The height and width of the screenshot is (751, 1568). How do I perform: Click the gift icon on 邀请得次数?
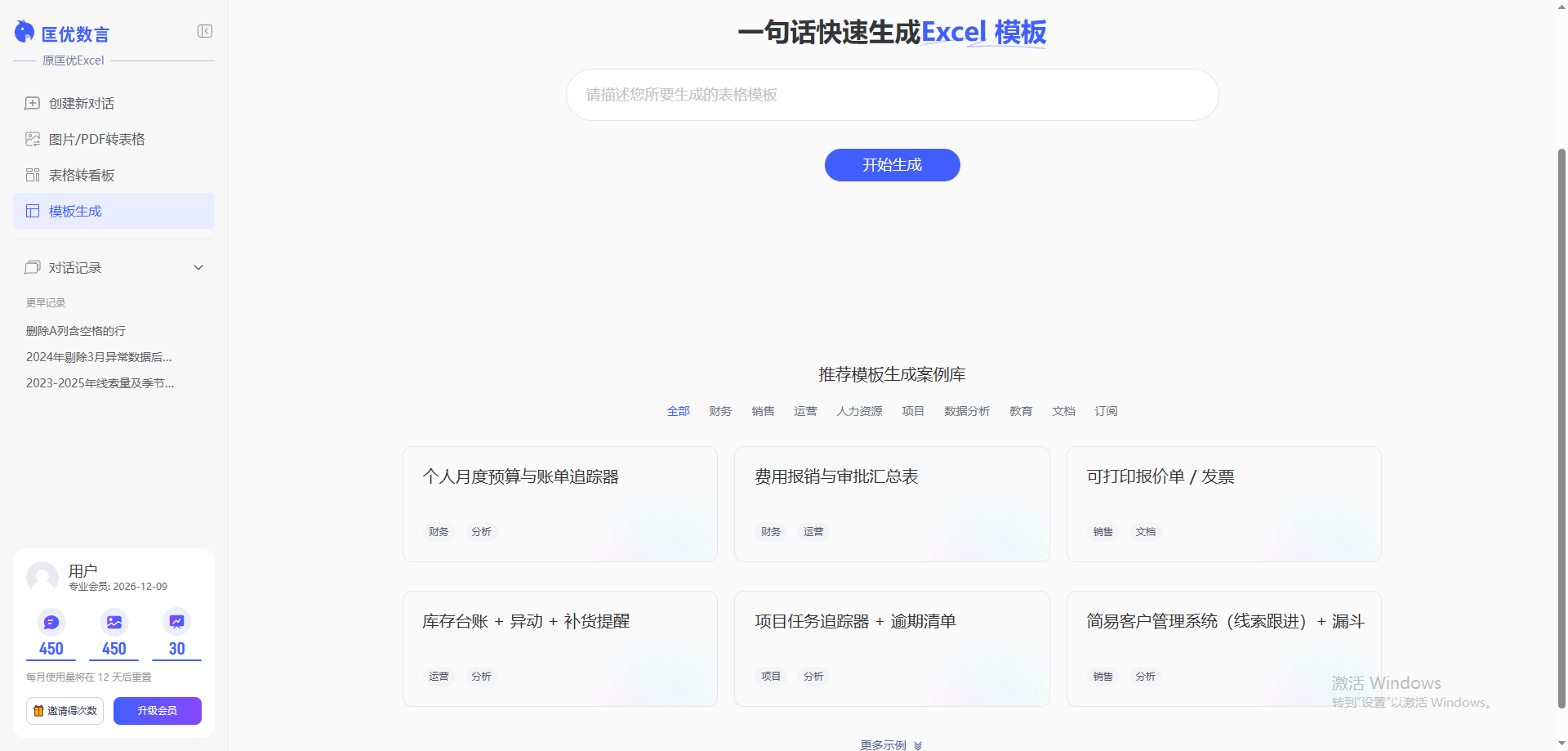click(38, 711)
